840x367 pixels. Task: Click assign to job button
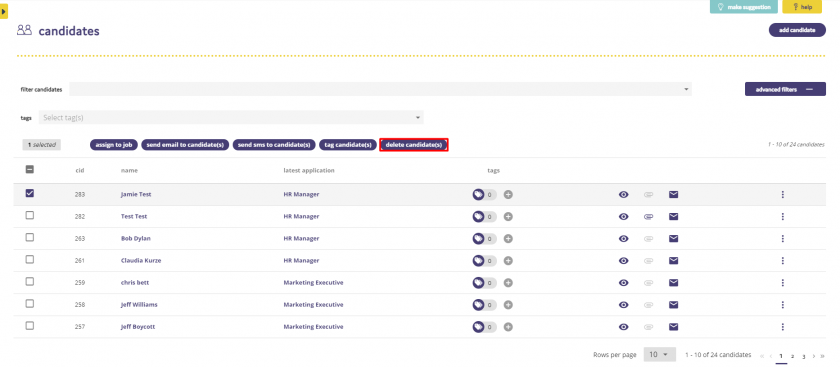[x=114, y=145]
